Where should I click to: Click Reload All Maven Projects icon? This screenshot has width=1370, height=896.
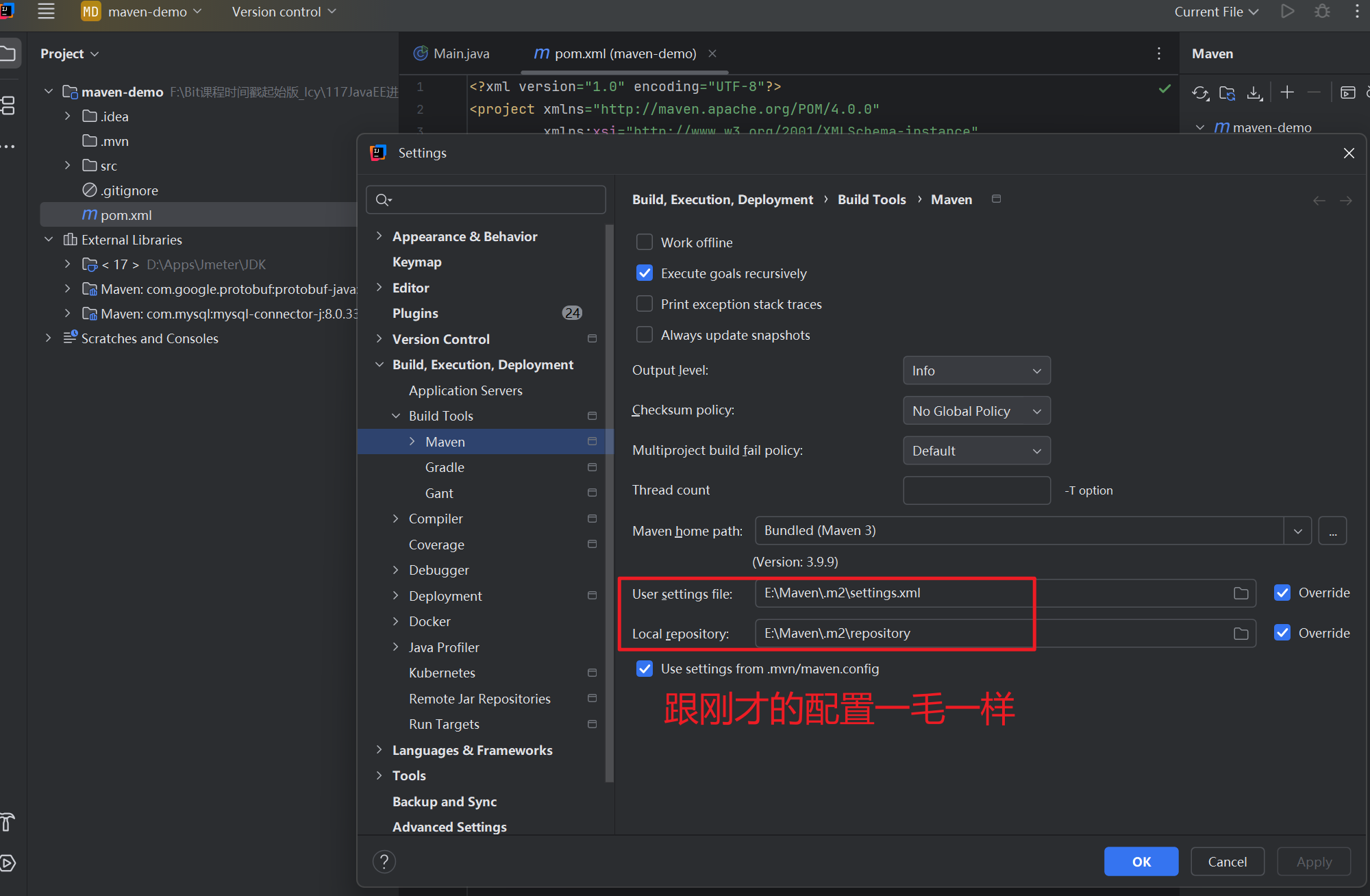pyautogui.click(x=1200, y=92)
